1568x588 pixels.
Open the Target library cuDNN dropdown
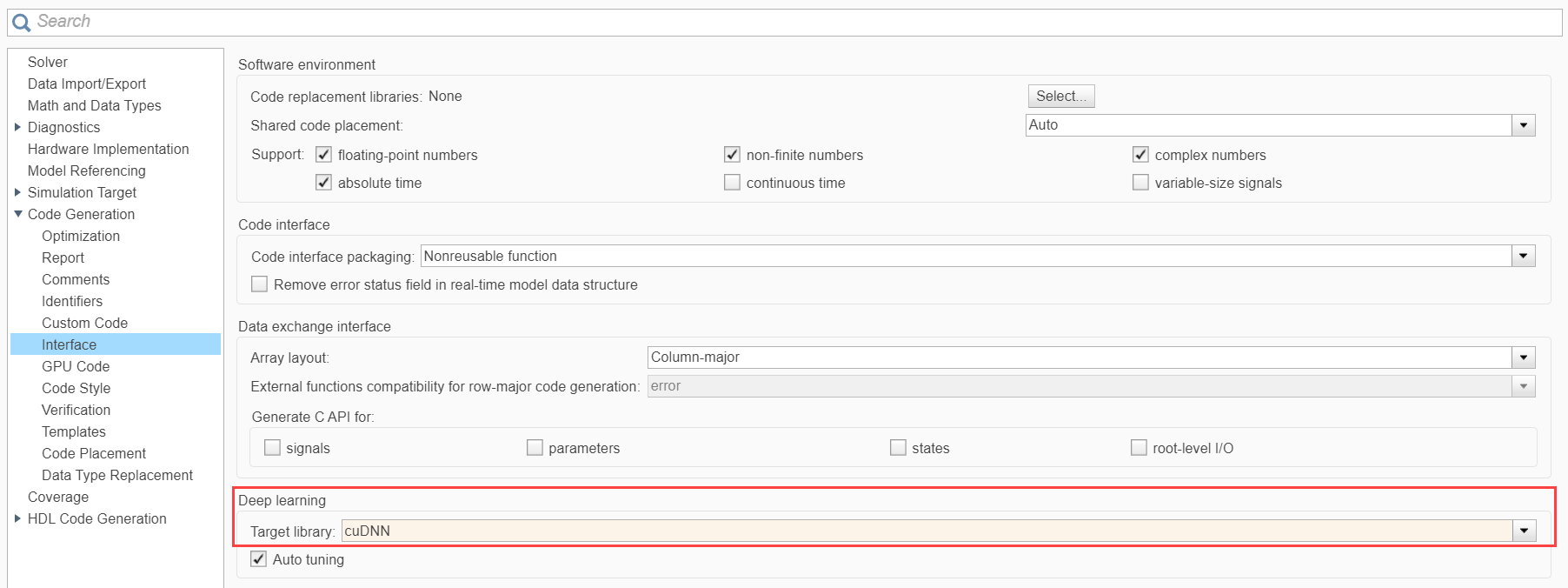coord(1523,531)
